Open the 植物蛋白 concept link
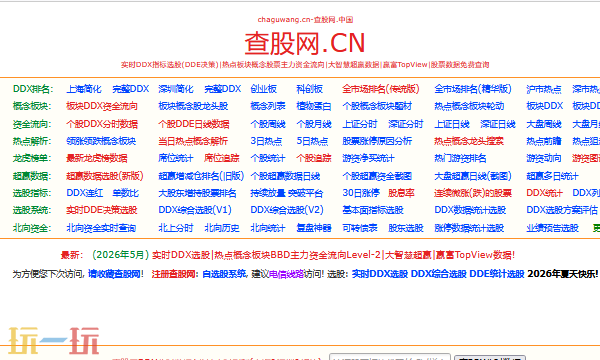 point(314,106)
